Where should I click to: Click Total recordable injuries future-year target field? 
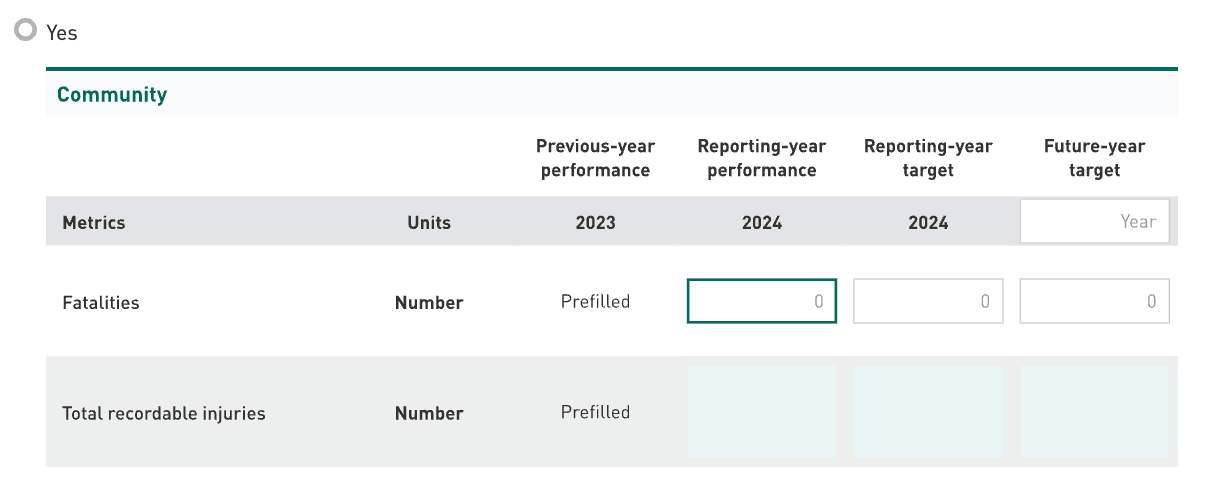[x=1094, y=412]
